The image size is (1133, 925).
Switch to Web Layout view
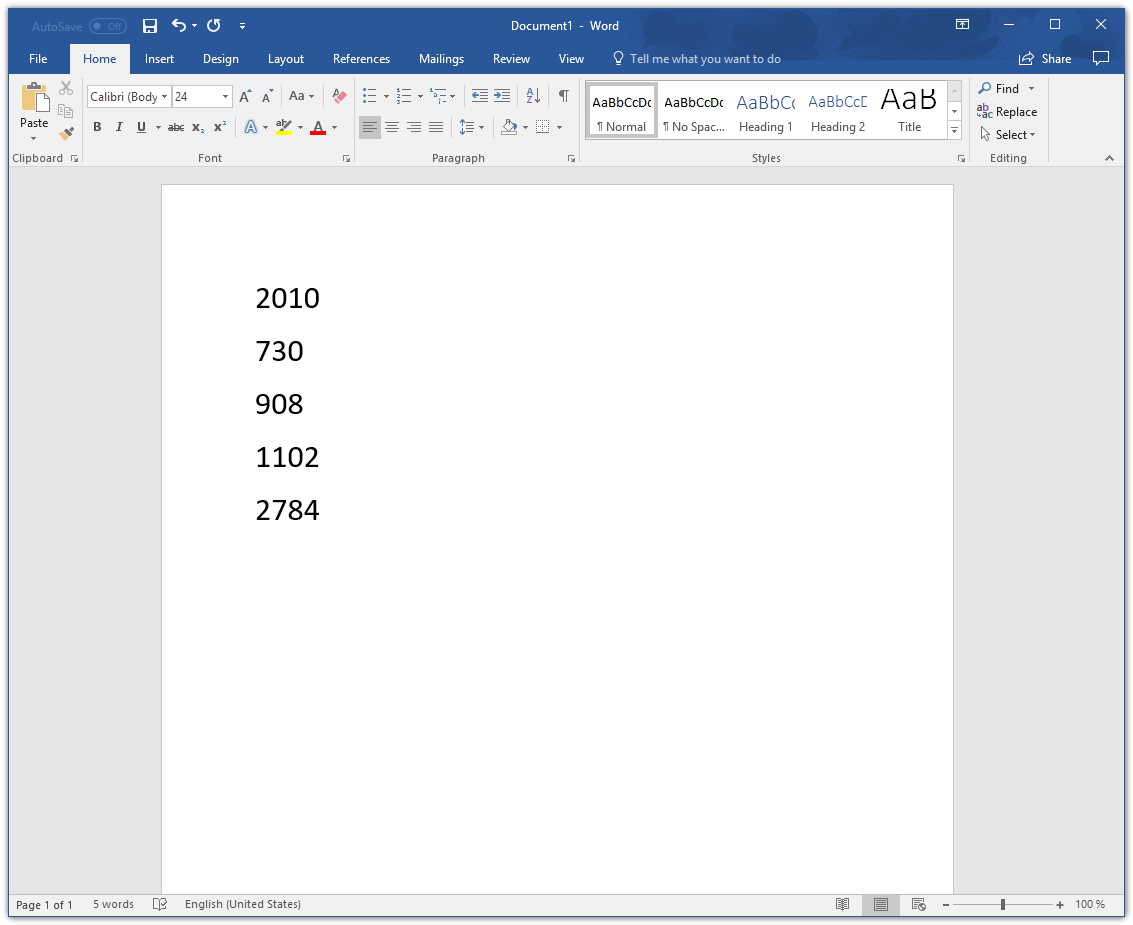click(x=918, y=904)
